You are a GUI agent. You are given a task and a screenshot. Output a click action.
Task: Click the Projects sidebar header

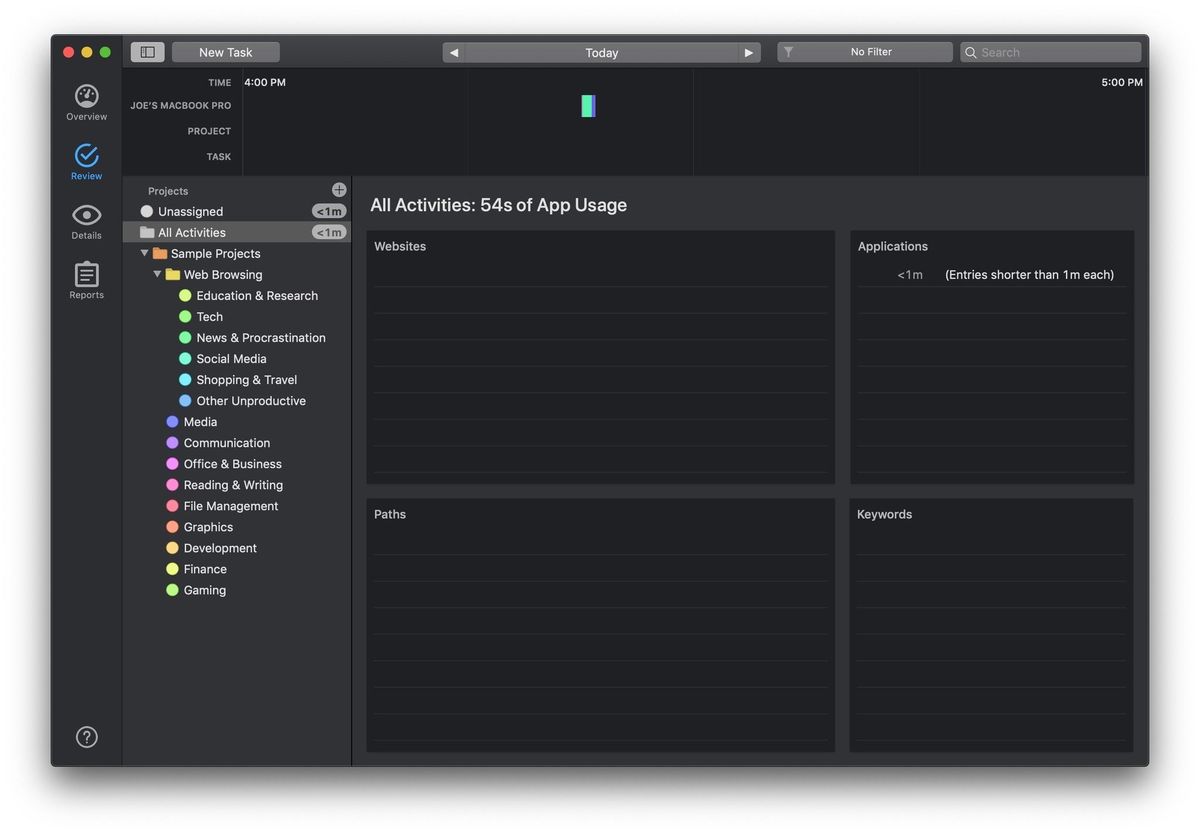168,191
